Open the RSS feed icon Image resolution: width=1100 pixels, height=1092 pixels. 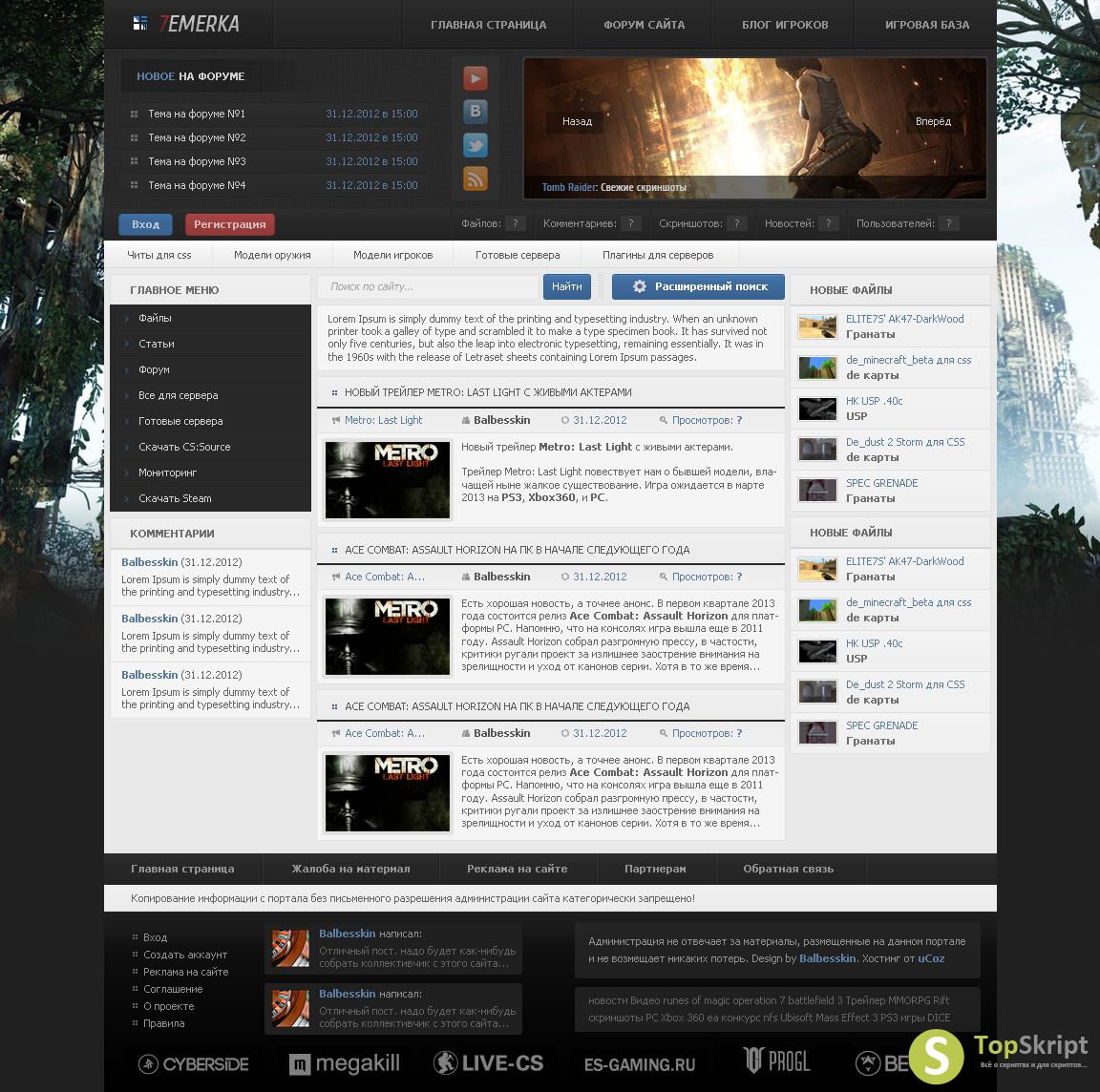475,178
